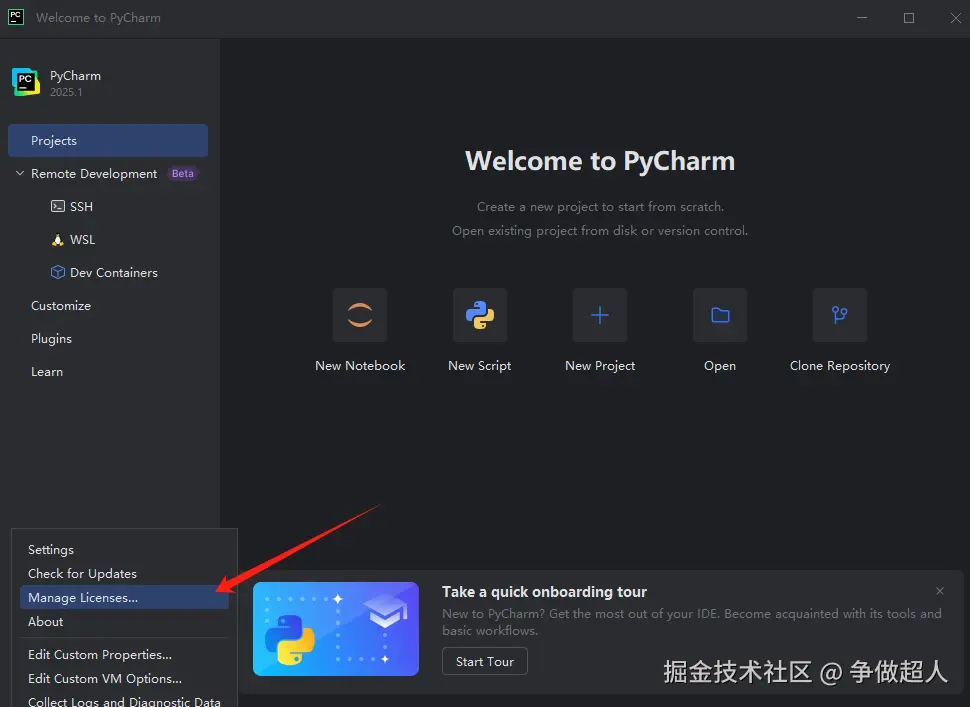Click the PyCharm title bar icon
Viewport: 970px width, 707px height.
pyautogui.click(x=15, y=17)
